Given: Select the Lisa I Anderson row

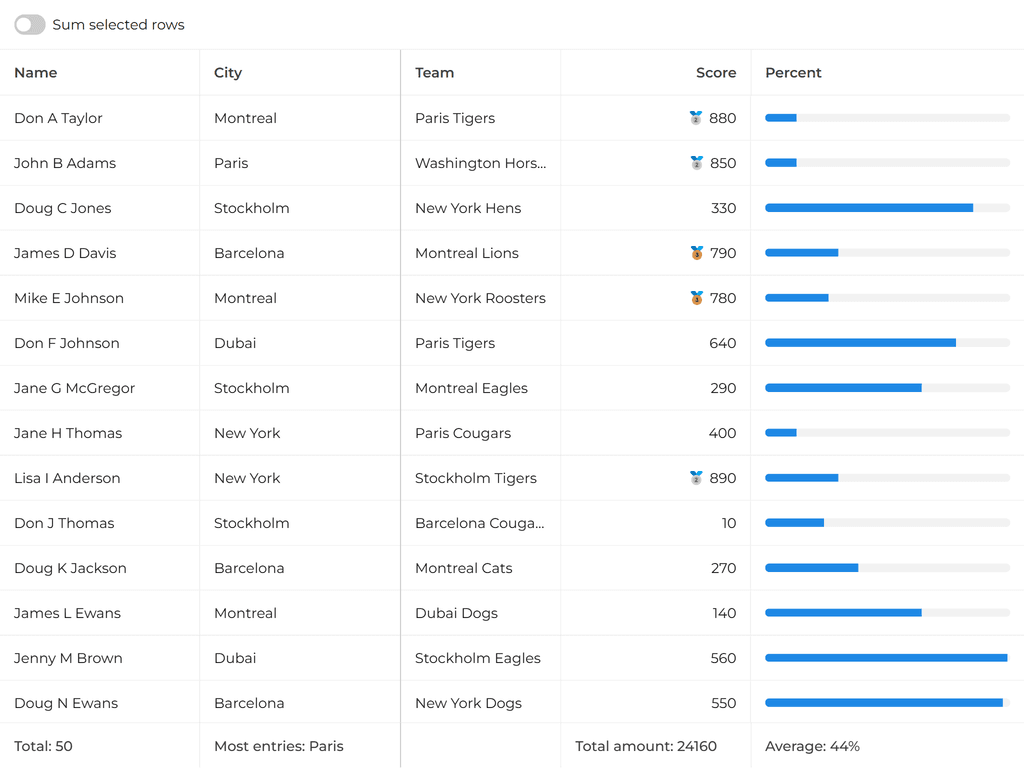Looking at the screenshot, I should pos(67,478).
